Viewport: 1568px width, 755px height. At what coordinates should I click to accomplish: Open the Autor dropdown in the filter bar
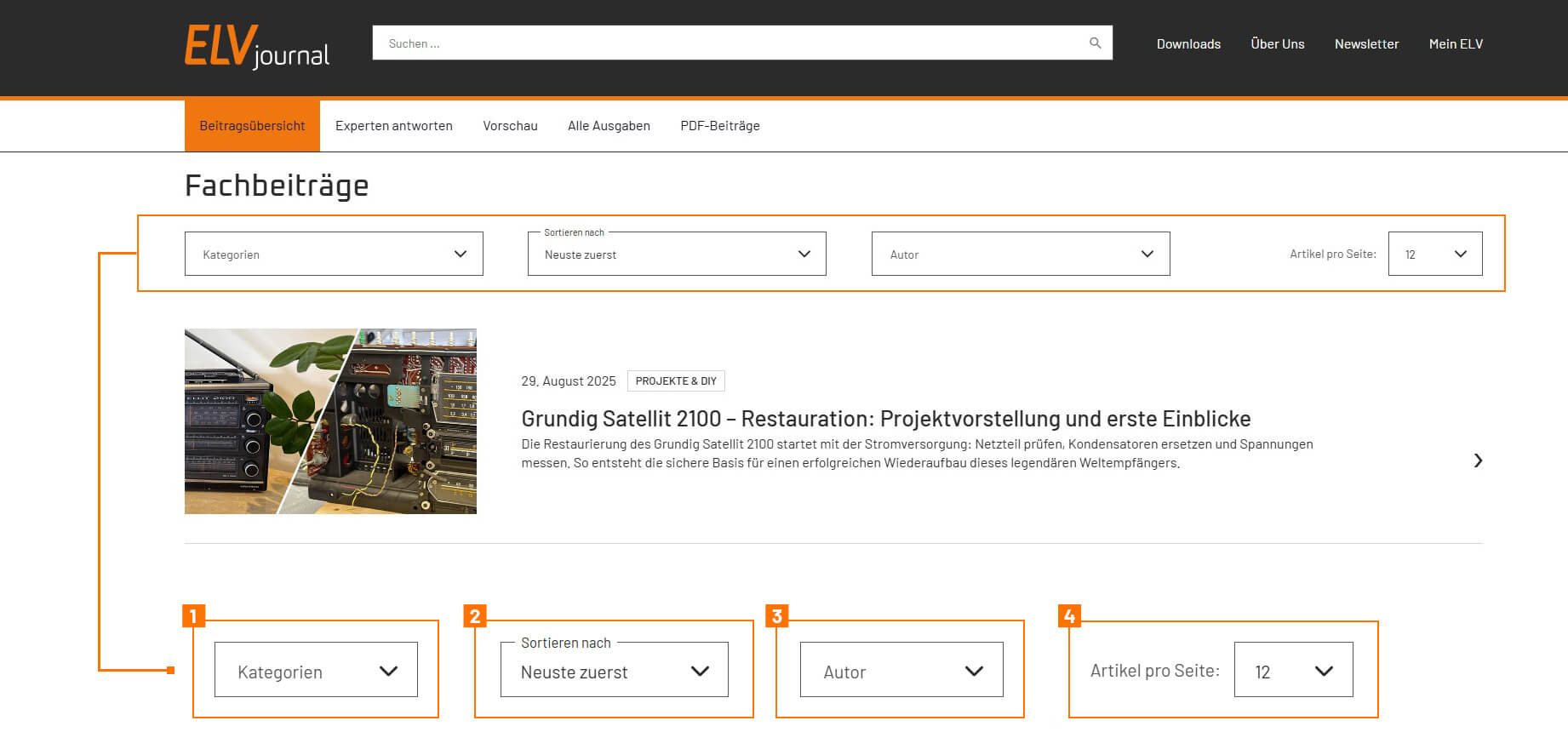click(x=1020, y=254)
